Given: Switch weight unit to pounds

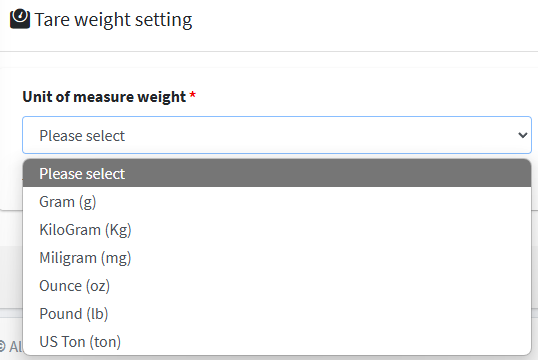Looking at the screenshot, I should click(277, 314).
